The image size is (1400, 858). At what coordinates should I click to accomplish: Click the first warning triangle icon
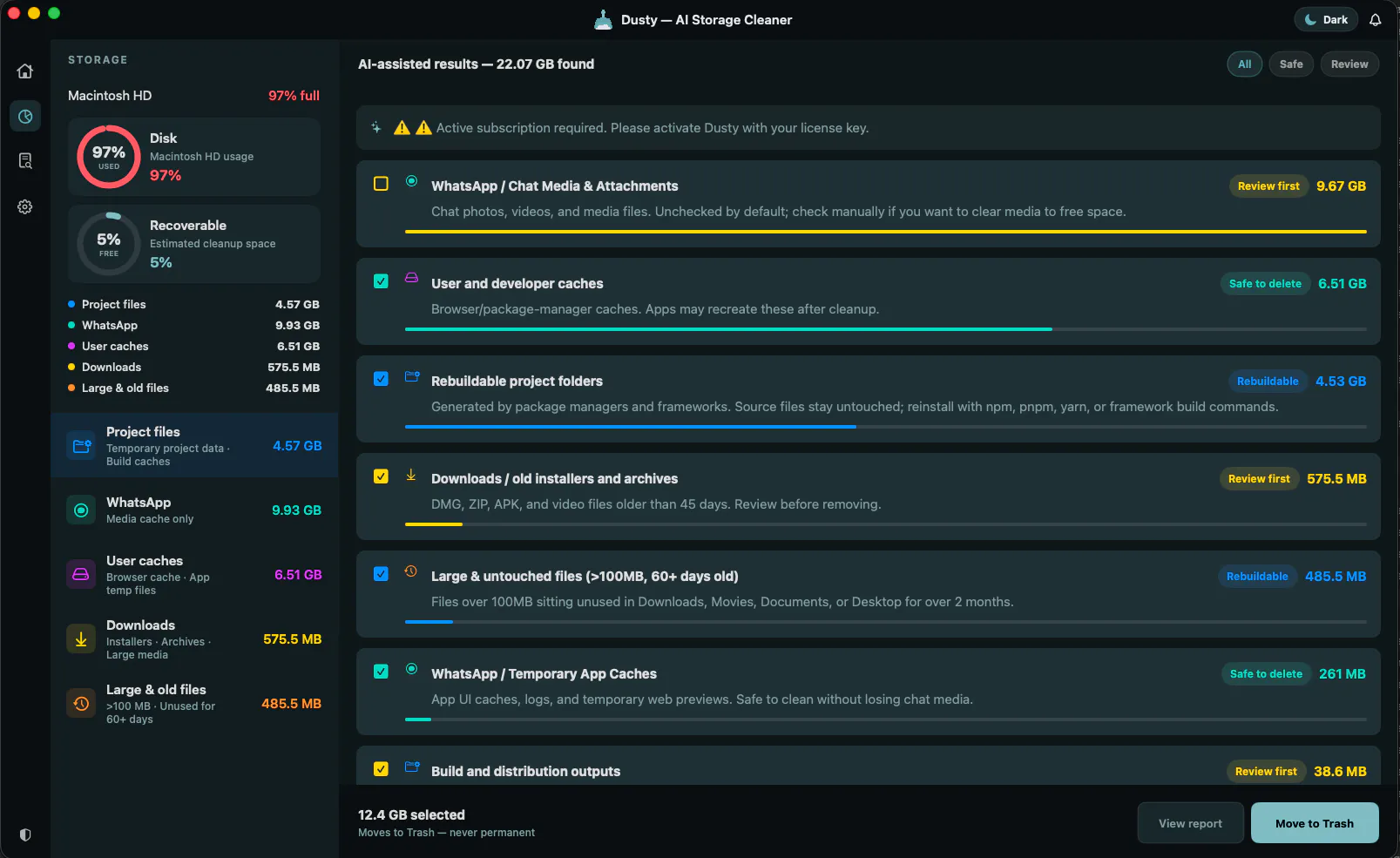click(402, 127)
